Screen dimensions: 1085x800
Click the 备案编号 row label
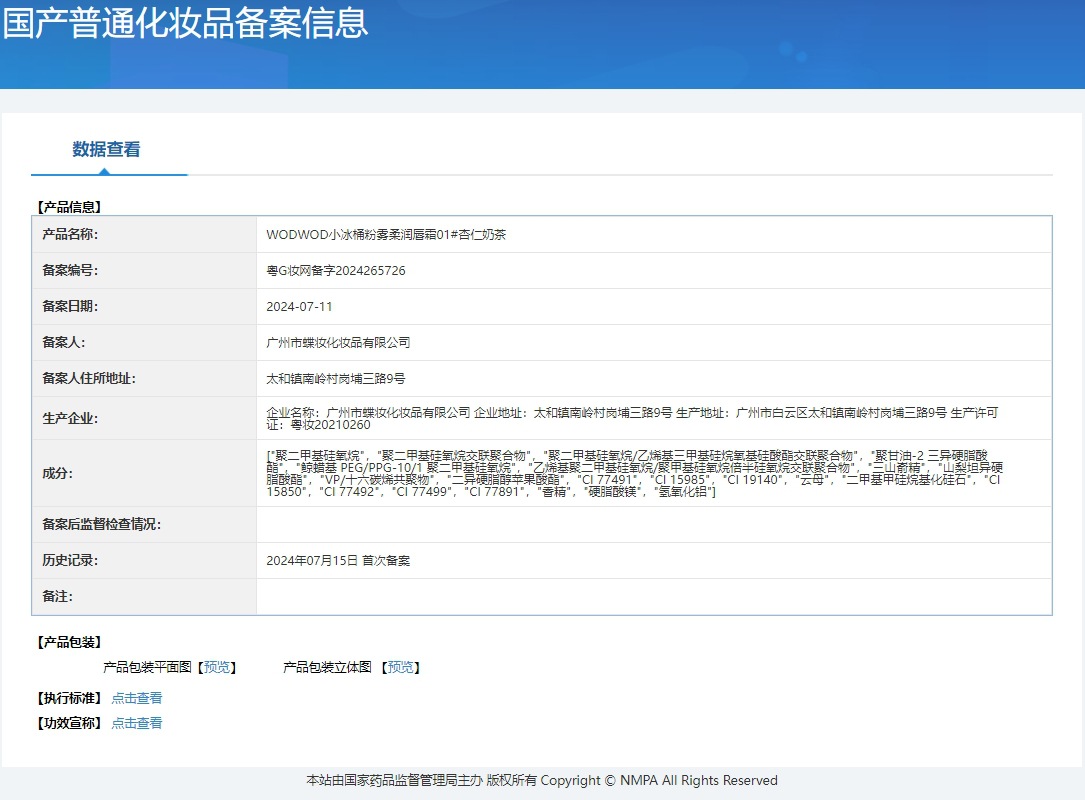70,271
